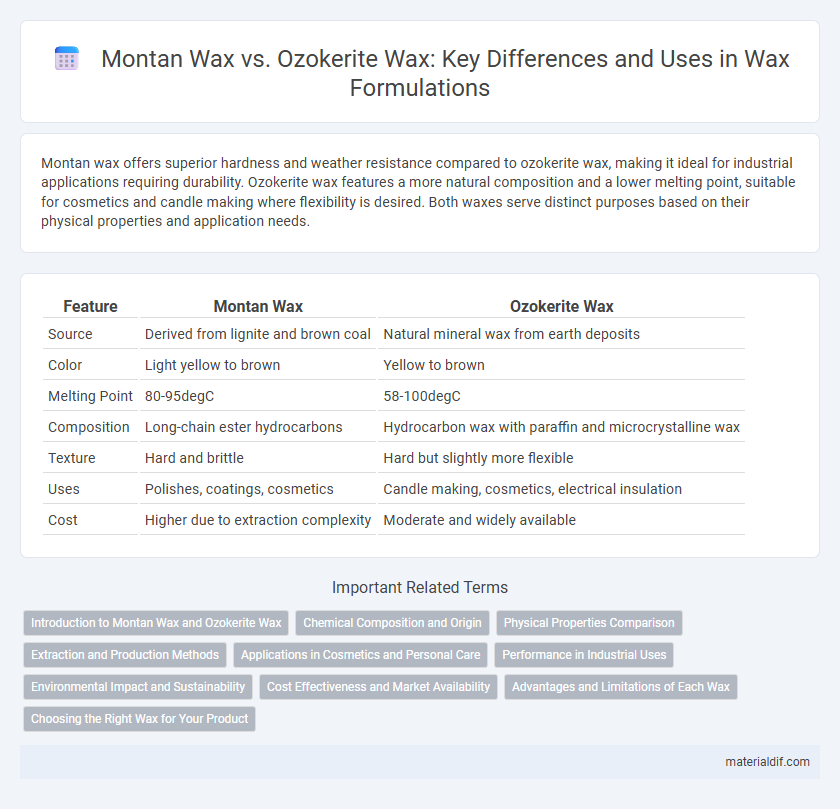Open Performance in Industrial Uses tag
Viewport: 840px width, 809px height.
pyautogui.click(x=584, y=655)
